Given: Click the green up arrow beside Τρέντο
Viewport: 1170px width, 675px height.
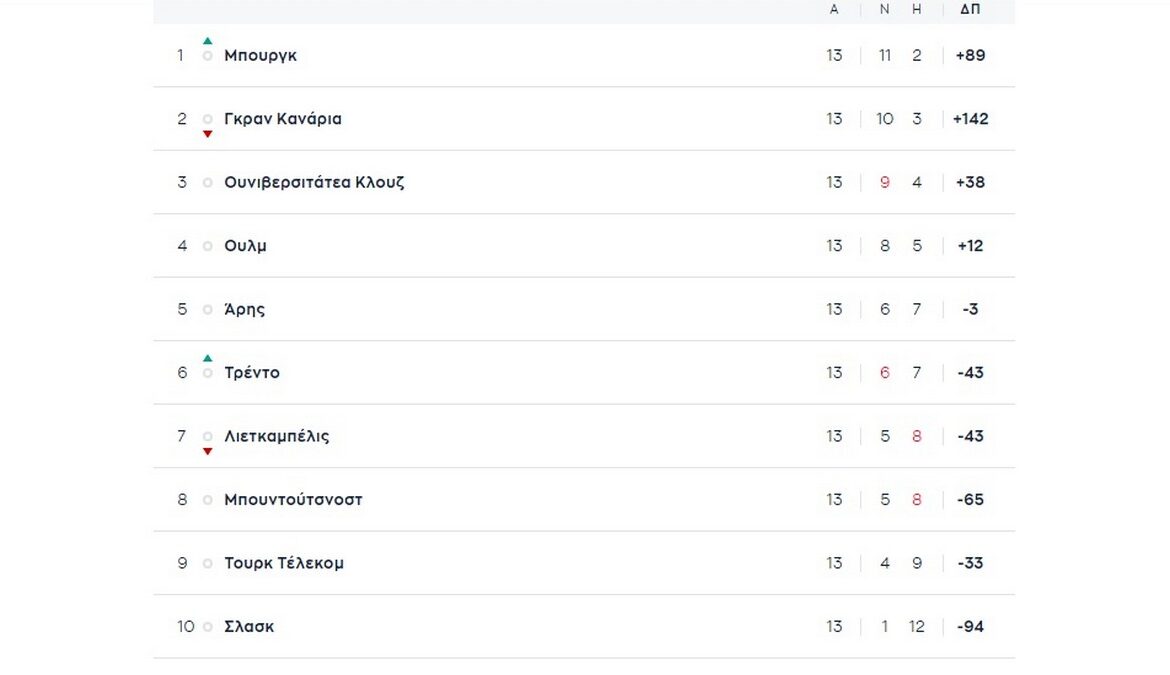Looking at the screenshot, I should [x=208, y=358].
